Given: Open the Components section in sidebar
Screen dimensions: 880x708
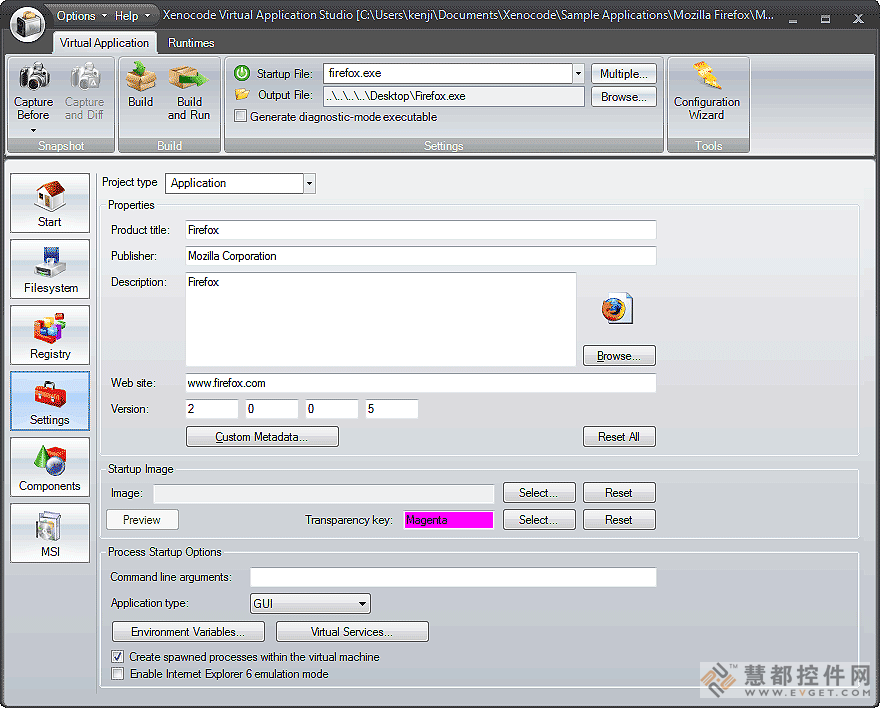Looking at the screenshot, I should 50,467.
